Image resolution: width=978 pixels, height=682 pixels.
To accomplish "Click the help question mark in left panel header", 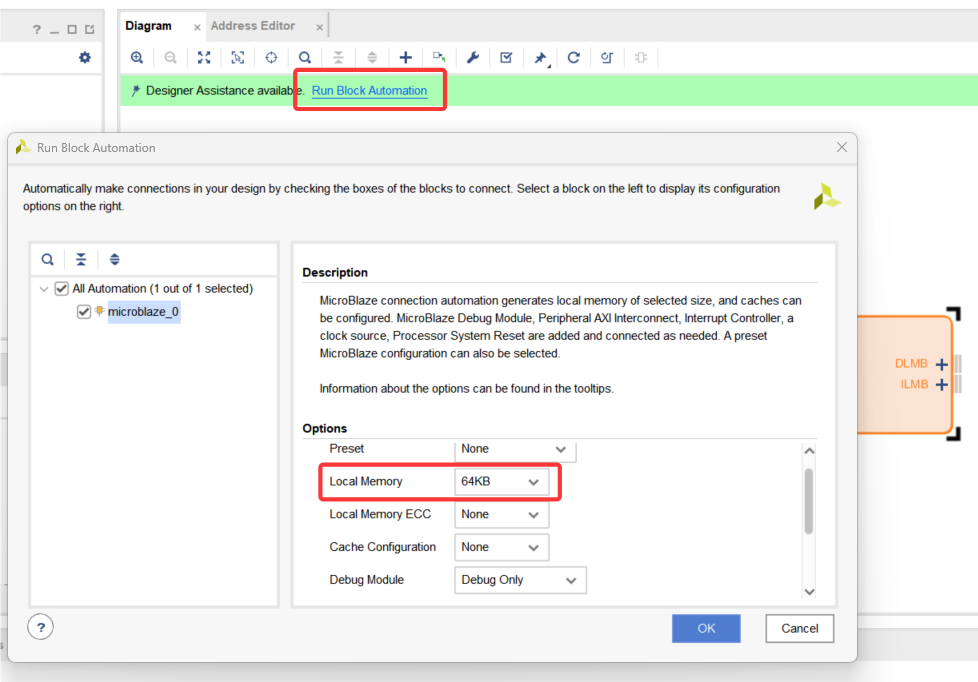I will (37, 29).
